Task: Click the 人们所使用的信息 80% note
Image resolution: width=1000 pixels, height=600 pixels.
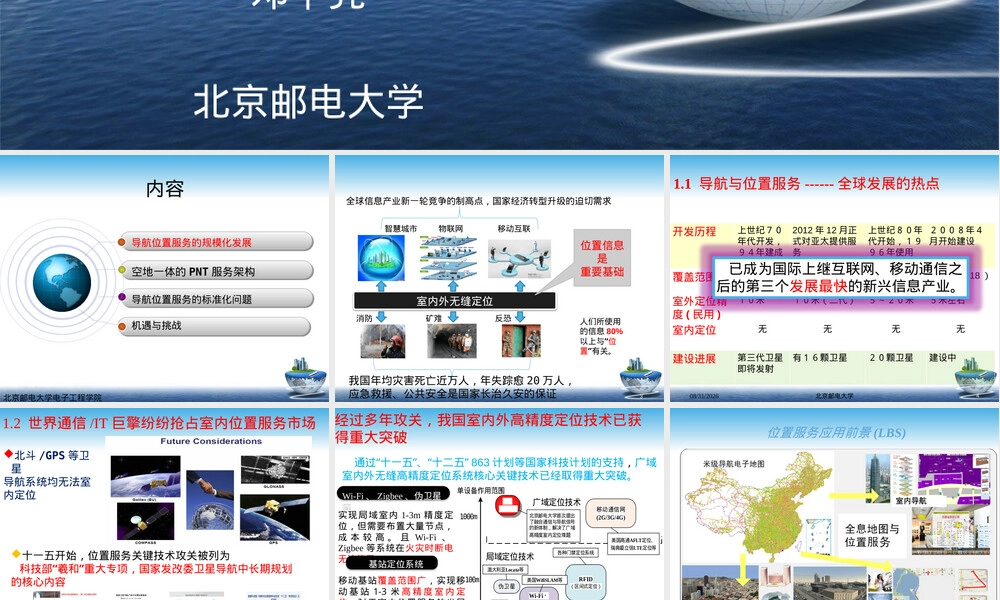Action: point(600,336)
